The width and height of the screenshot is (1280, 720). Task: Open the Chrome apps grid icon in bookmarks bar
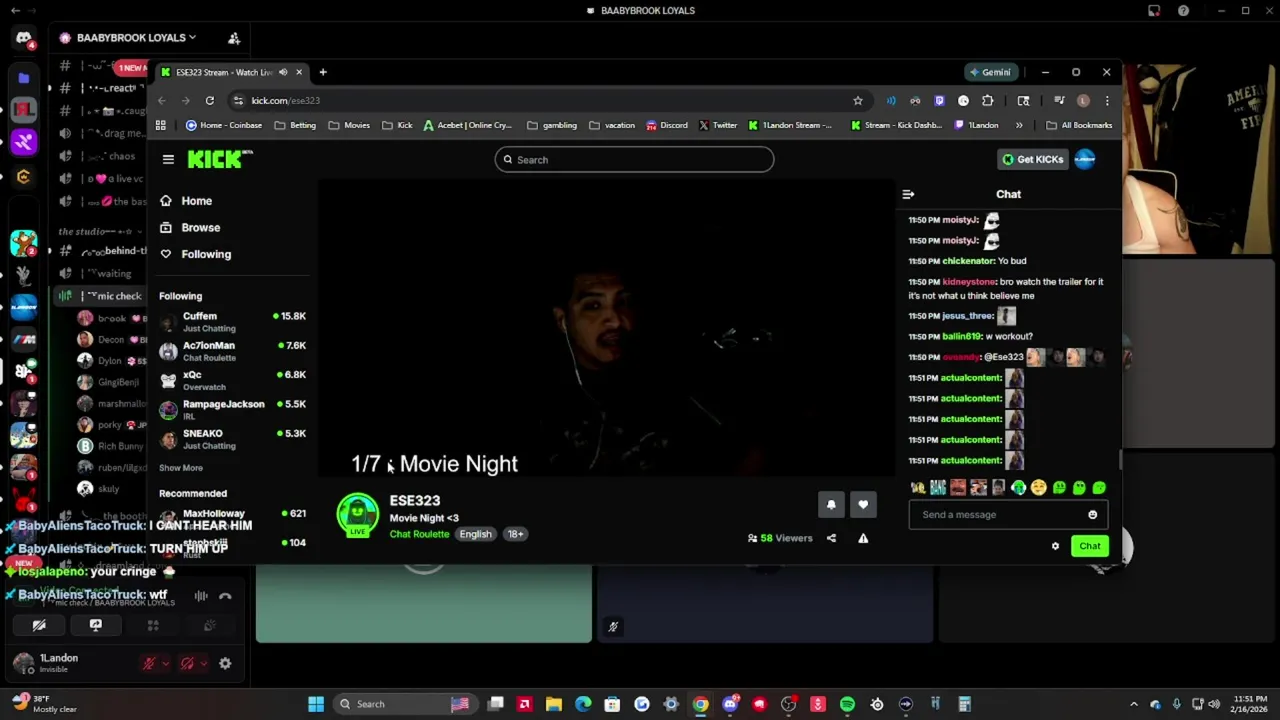pyautogui.click(x=160, y=125)
